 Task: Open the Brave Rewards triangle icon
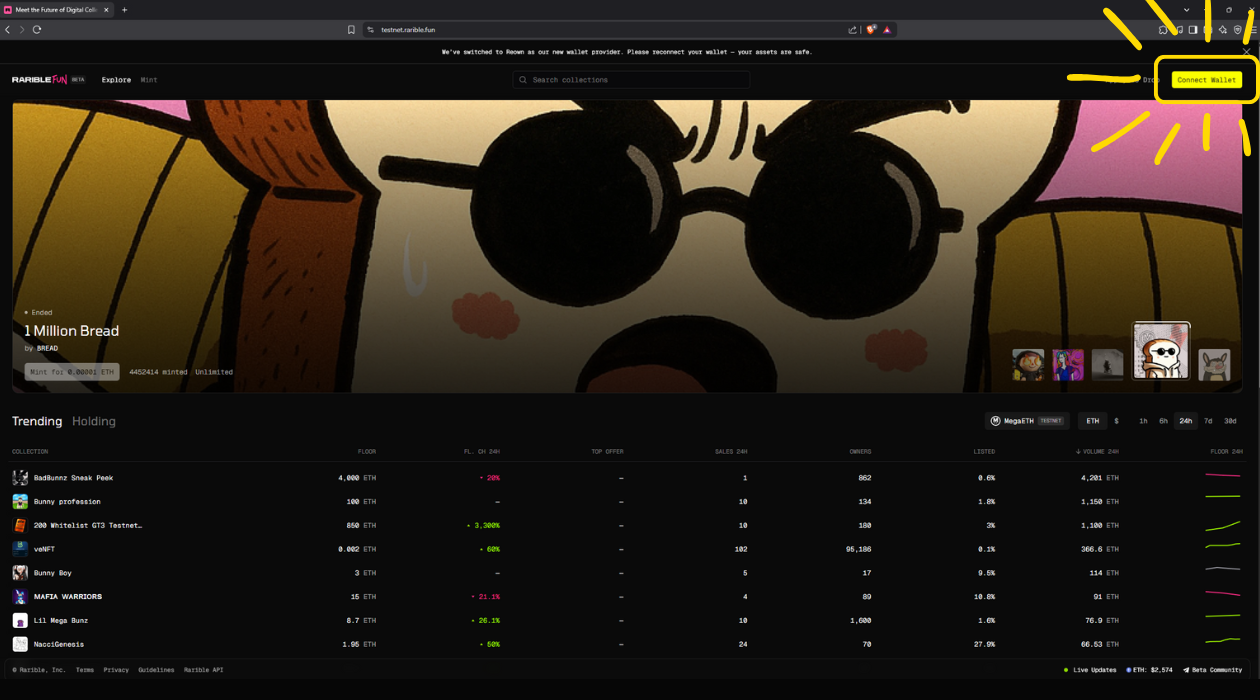887,30
